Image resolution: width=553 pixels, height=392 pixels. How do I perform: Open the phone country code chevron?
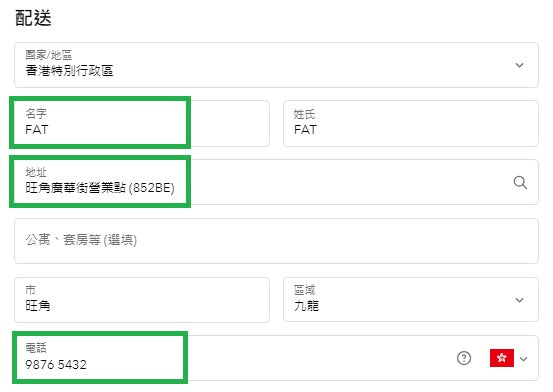[x=523, y=359]
